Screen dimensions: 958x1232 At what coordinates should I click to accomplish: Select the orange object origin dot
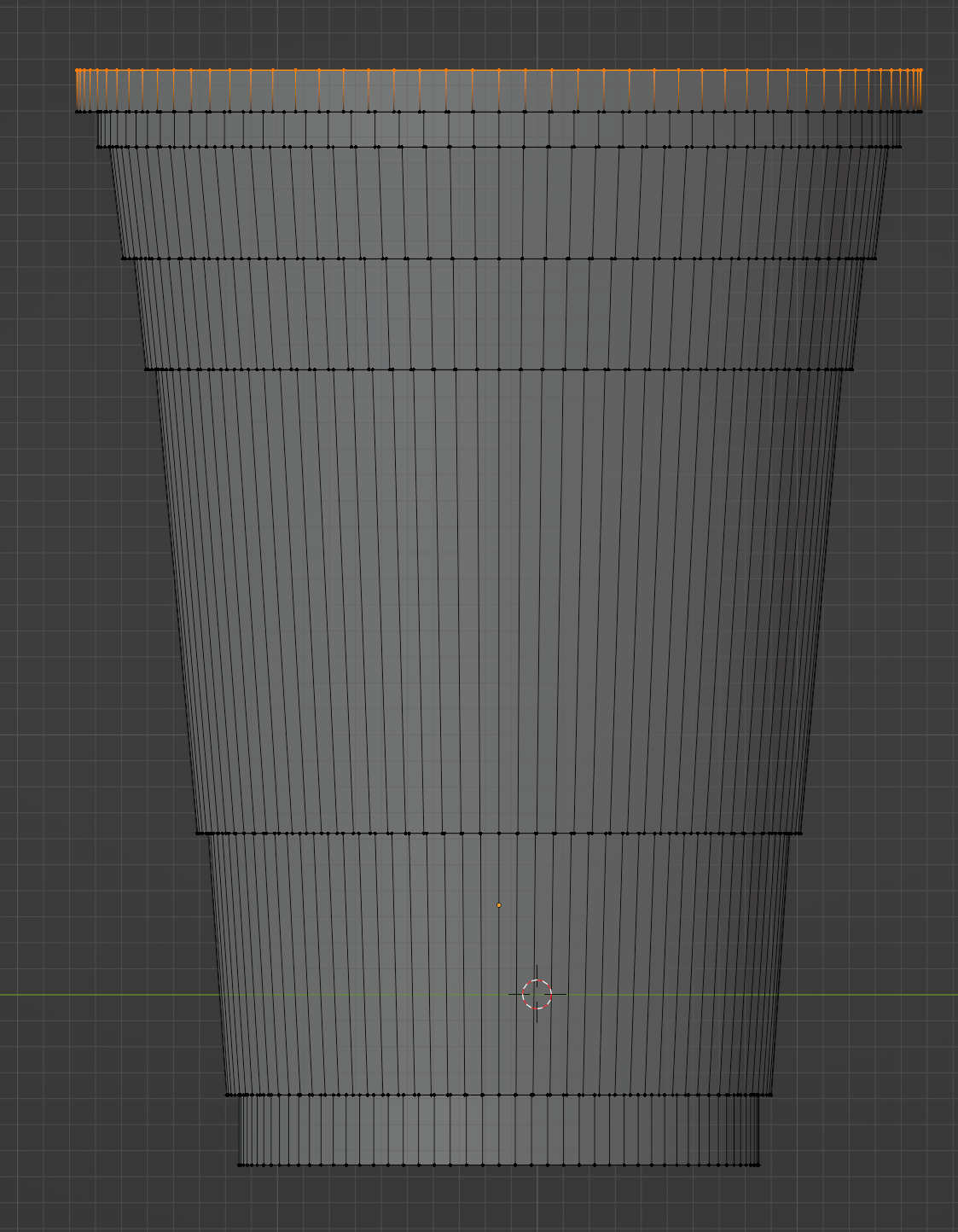click(x=499, y=905)
